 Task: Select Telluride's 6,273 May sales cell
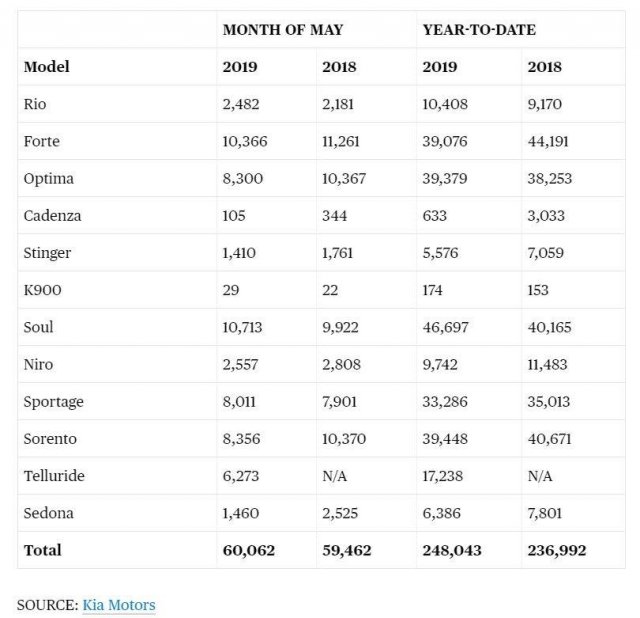pyautogui.click(x=243, y=476)
